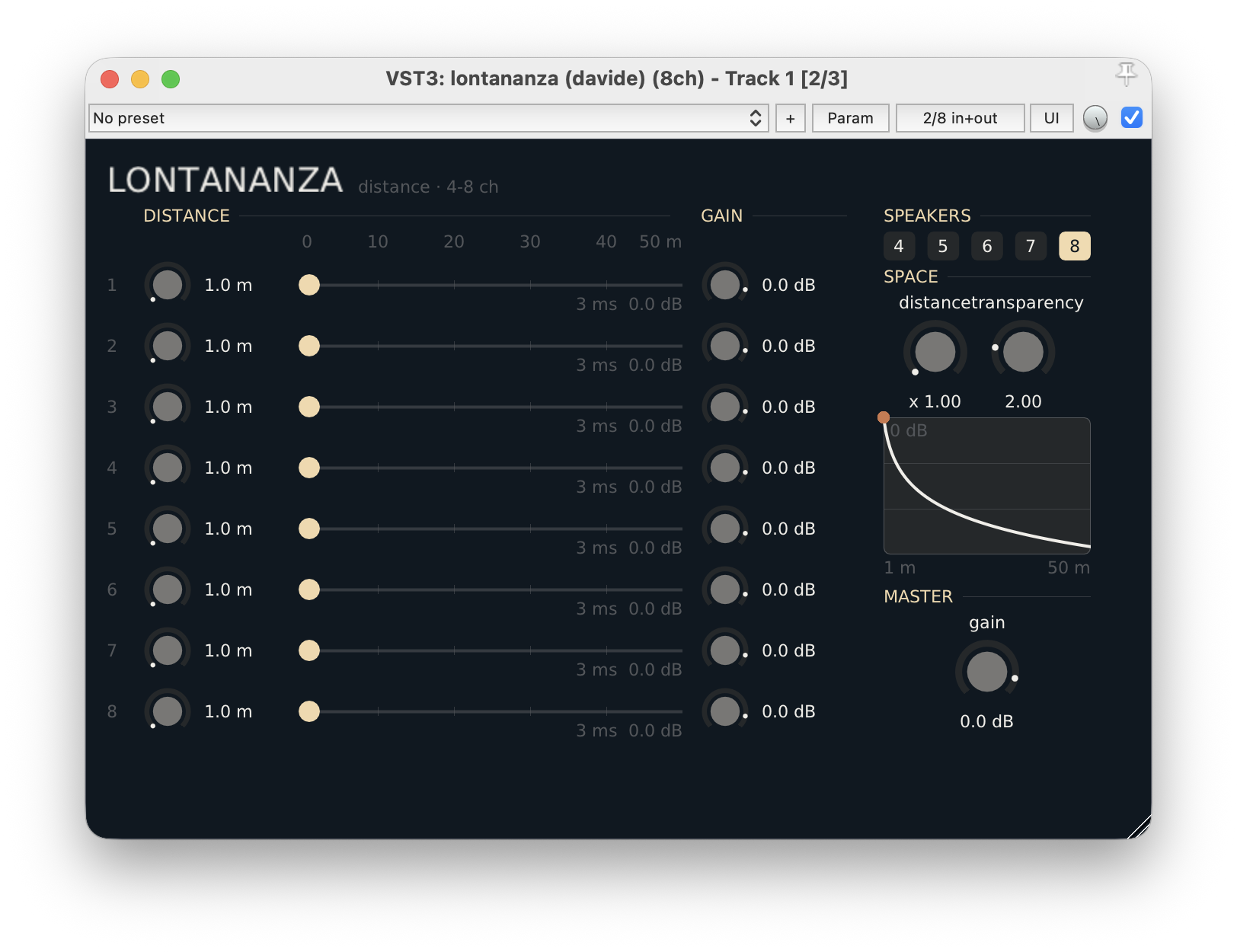Screen dimensions: 1237x952
Task: Click the pin window icon in the title bar
Action: 1126,74
